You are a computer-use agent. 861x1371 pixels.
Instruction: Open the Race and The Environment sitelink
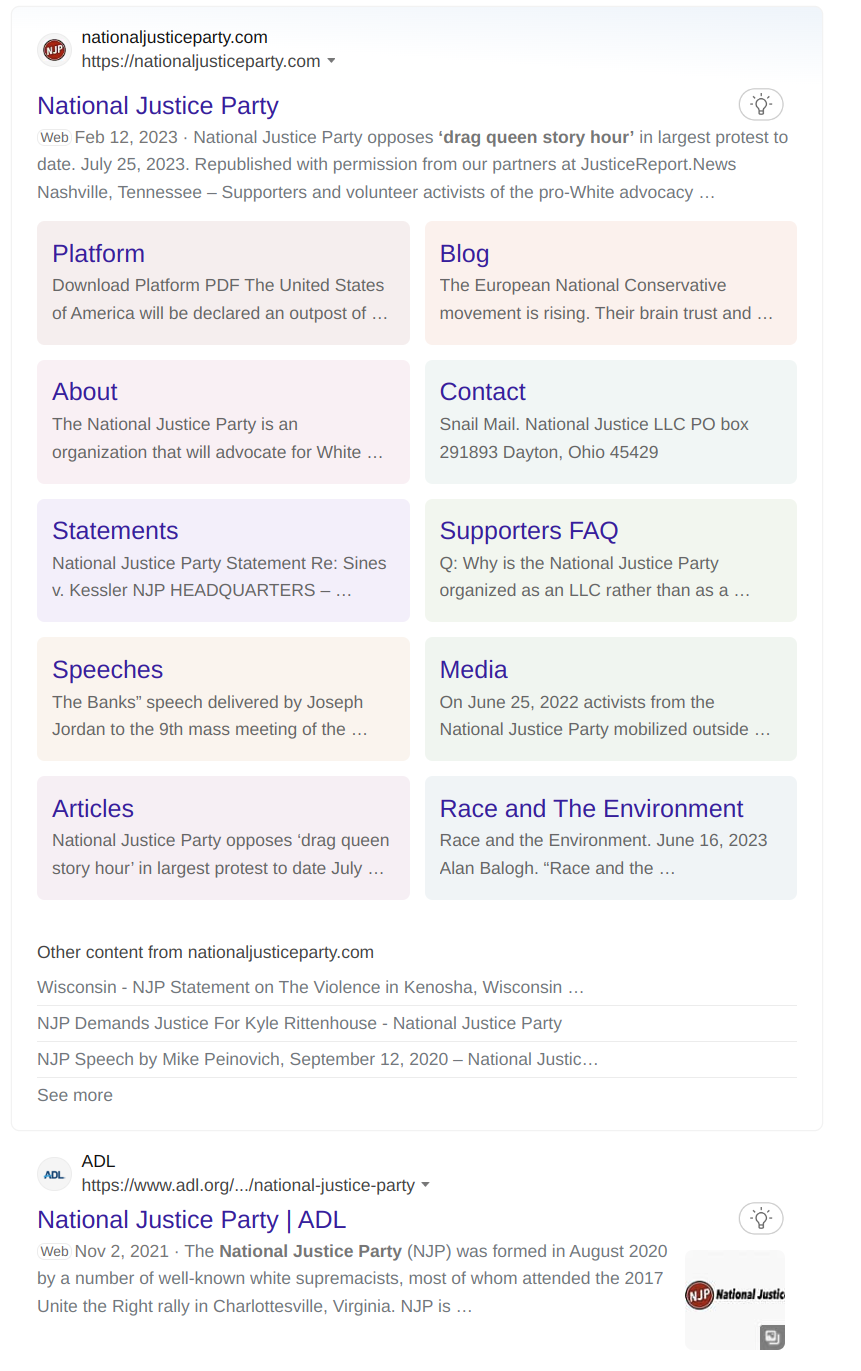[591, 809]
